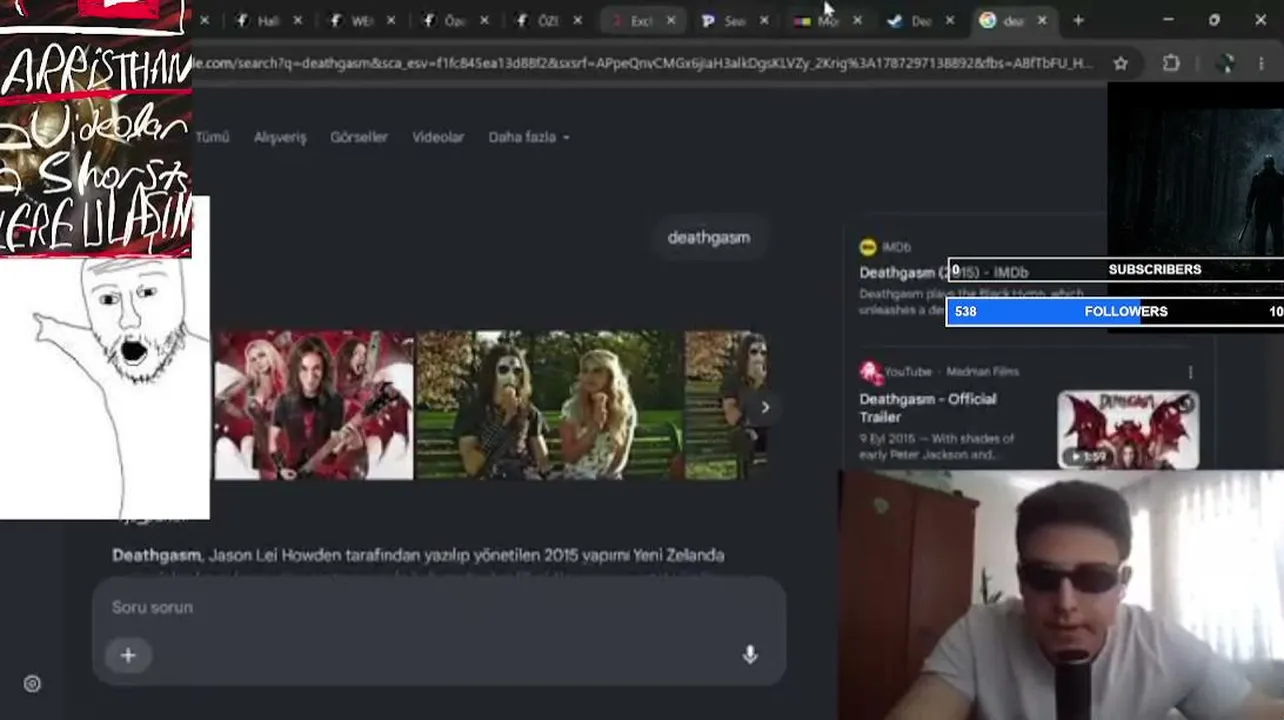The image size is (1284, 720).
Task: Select the Alışveriş search filter
Action: click(x=280, y=137)
